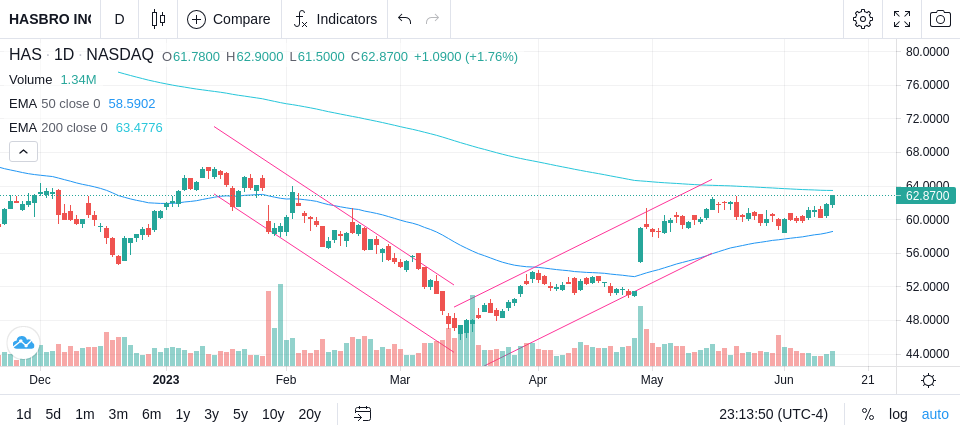Click the 2023 label on time axis
The image size is (960, 433).
[x=165, y=380]
